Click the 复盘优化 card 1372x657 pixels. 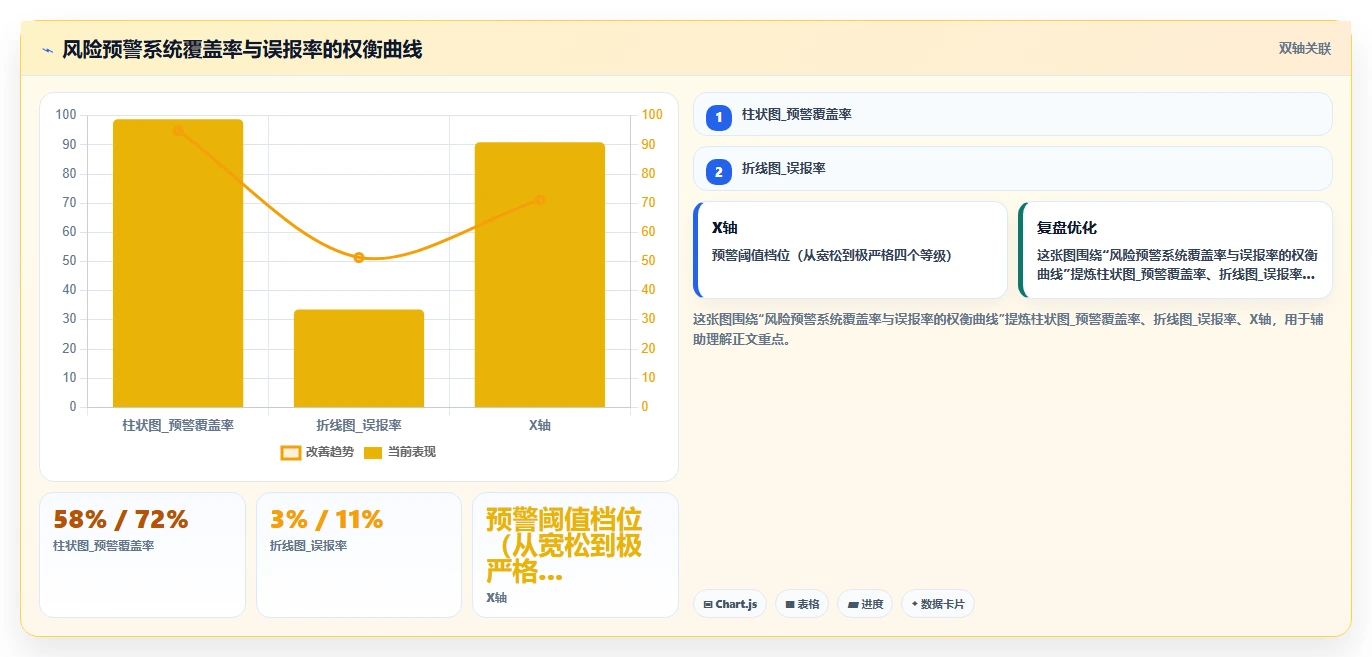(1175, 250)
